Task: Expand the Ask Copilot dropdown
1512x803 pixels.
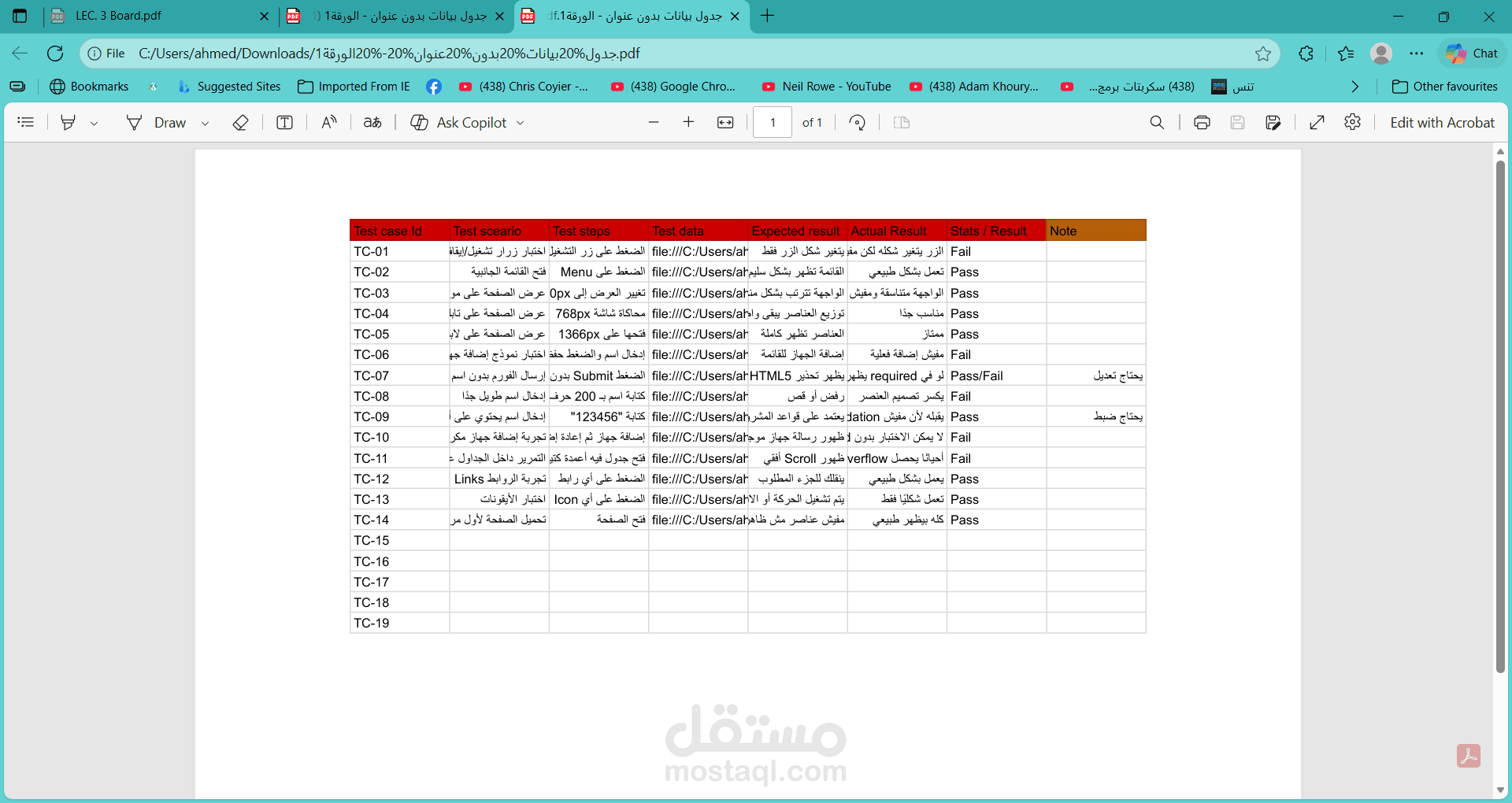Action: click(x=521, y=122)
